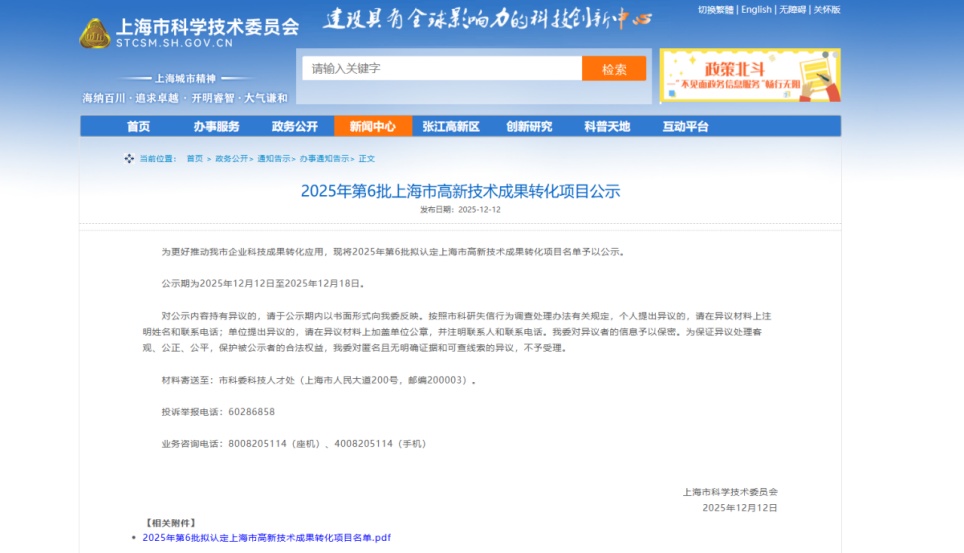Open the 互动平台 navigation tab
This screenshot has width=964, height=553.
685,126
